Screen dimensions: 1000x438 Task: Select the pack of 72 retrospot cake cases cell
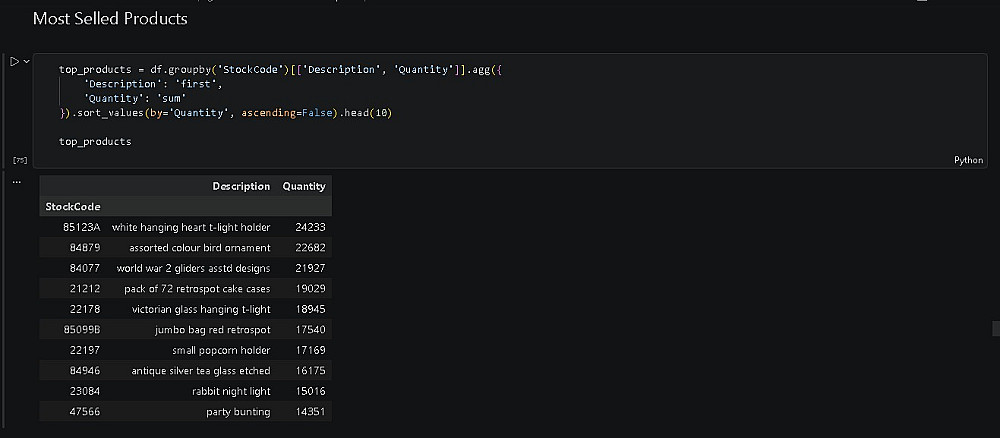(197, 289)
